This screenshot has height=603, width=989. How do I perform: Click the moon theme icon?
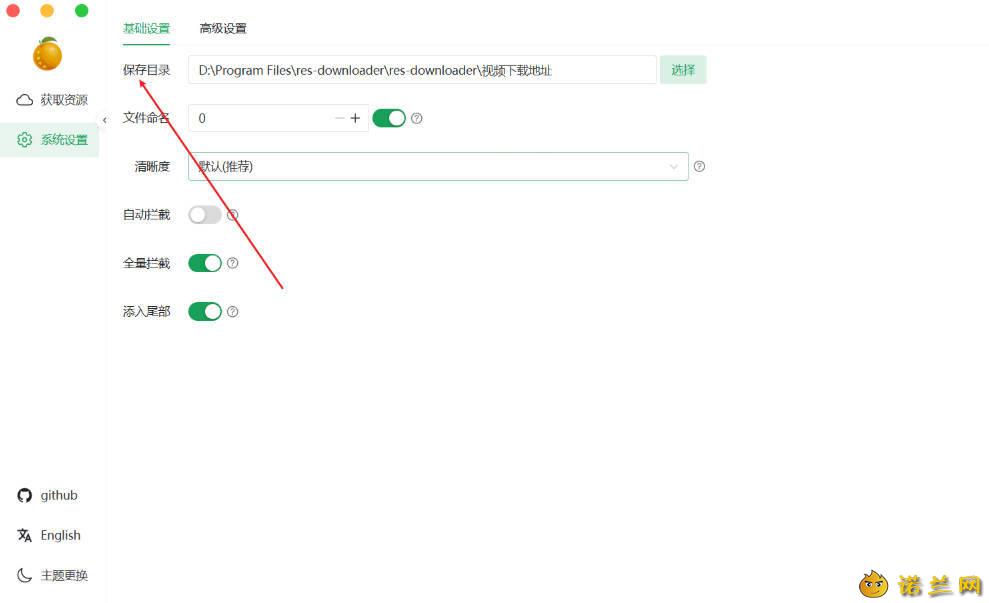(x=25, y=575)
